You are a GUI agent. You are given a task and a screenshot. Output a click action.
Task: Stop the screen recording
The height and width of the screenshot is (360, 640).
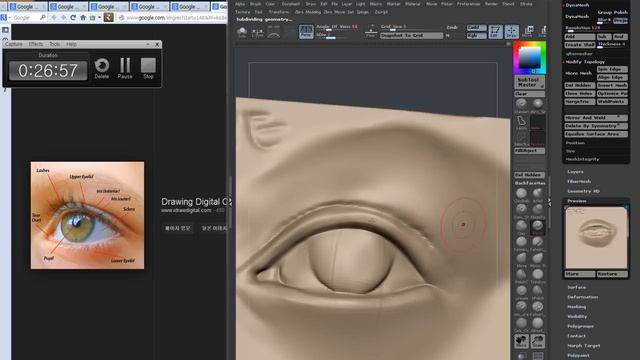tap(148, 68)
